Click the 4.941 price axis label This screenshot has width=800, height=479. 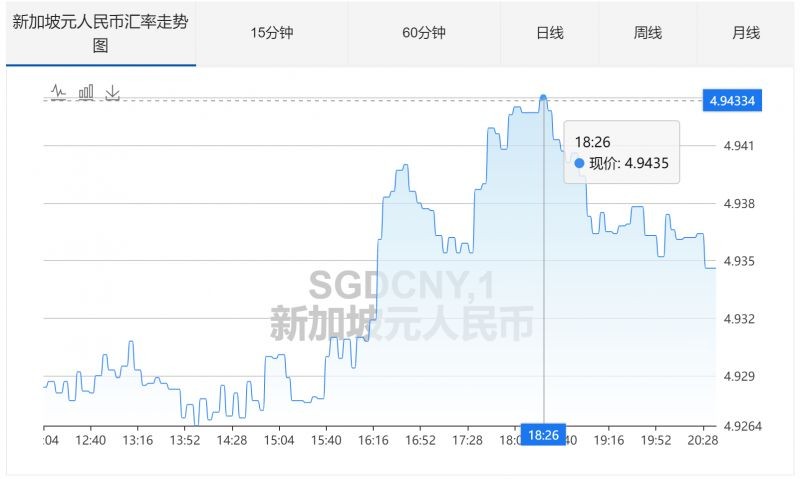click(x=738, y=146)
